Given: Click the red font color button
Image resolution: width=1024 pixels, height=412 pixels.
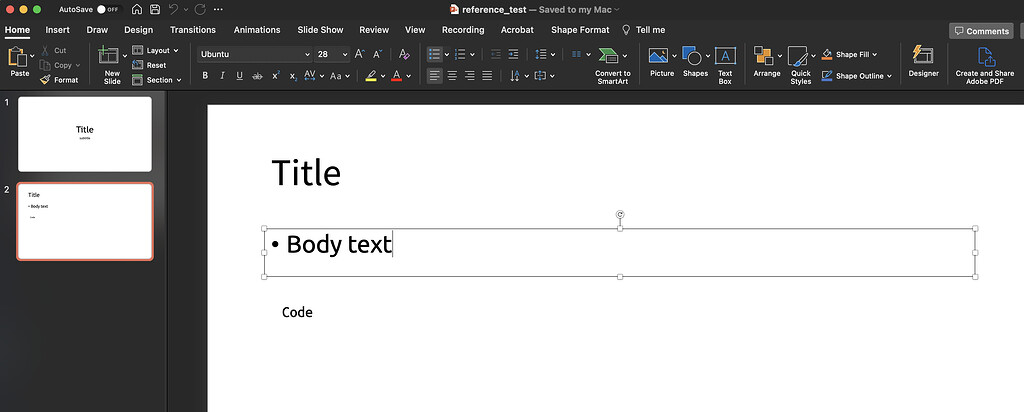Looking at the screenshot, I should 396,76.
